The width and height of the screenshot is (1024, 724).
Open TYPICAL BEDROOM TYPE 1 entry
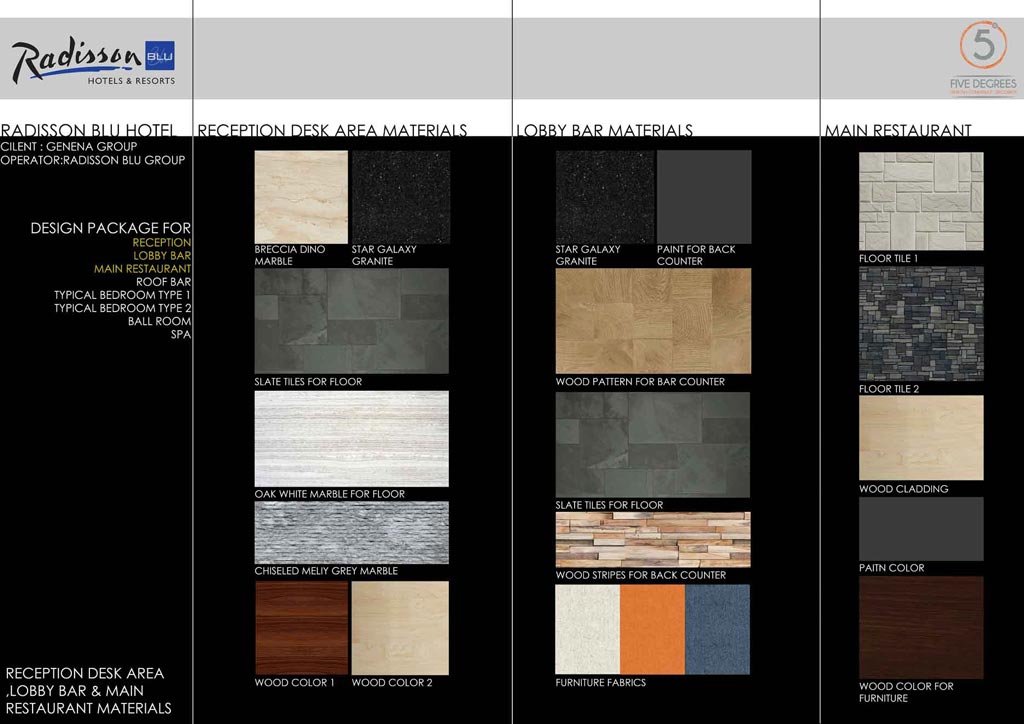122,294
